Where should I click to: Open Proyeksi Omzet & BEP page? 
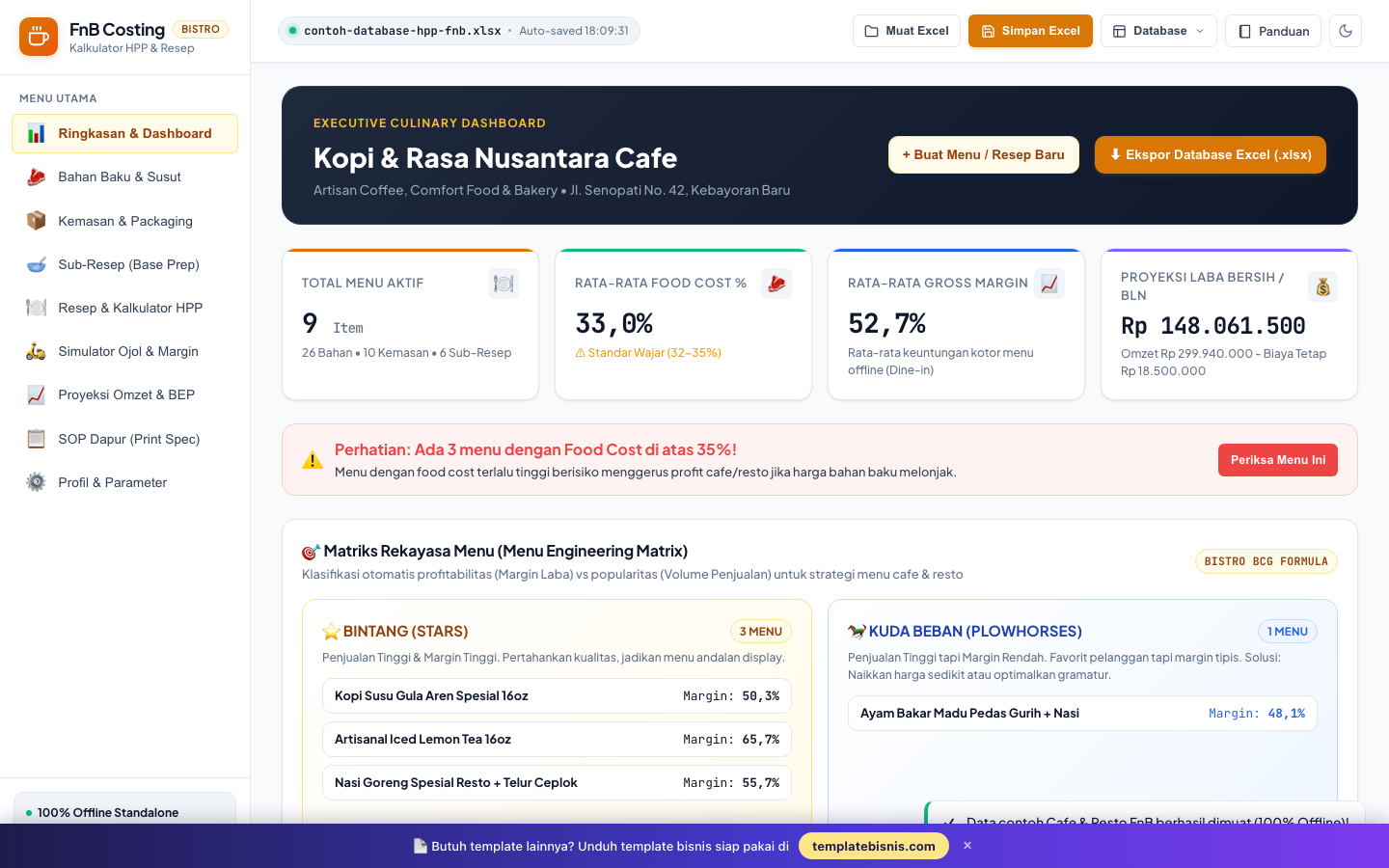[124, 394]
